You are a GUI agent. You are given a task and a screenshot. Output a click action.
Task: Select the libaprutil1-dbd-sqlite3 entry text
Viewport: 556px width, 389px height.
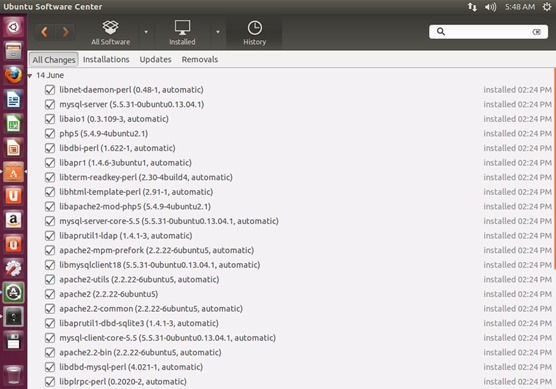139,323
